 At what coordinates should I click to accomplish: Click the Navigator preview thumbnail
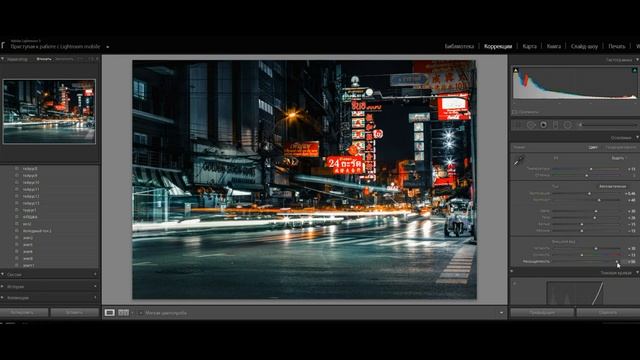(x=49, y=111)
